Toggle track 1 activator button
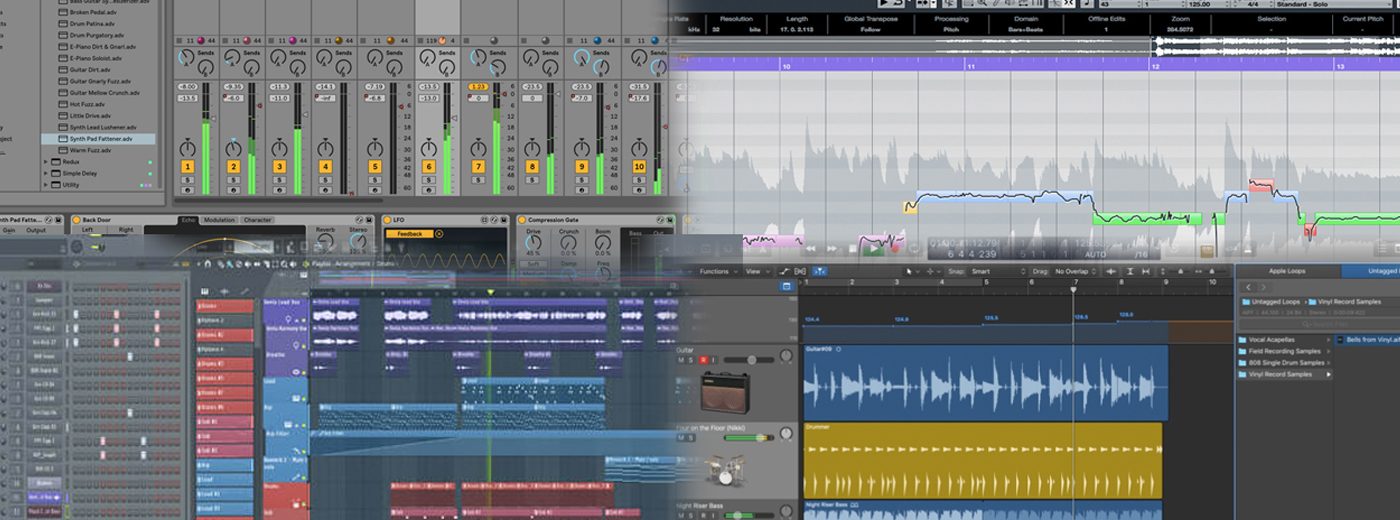The height and width of the screenshot is (520, 1400). (187, 167)
